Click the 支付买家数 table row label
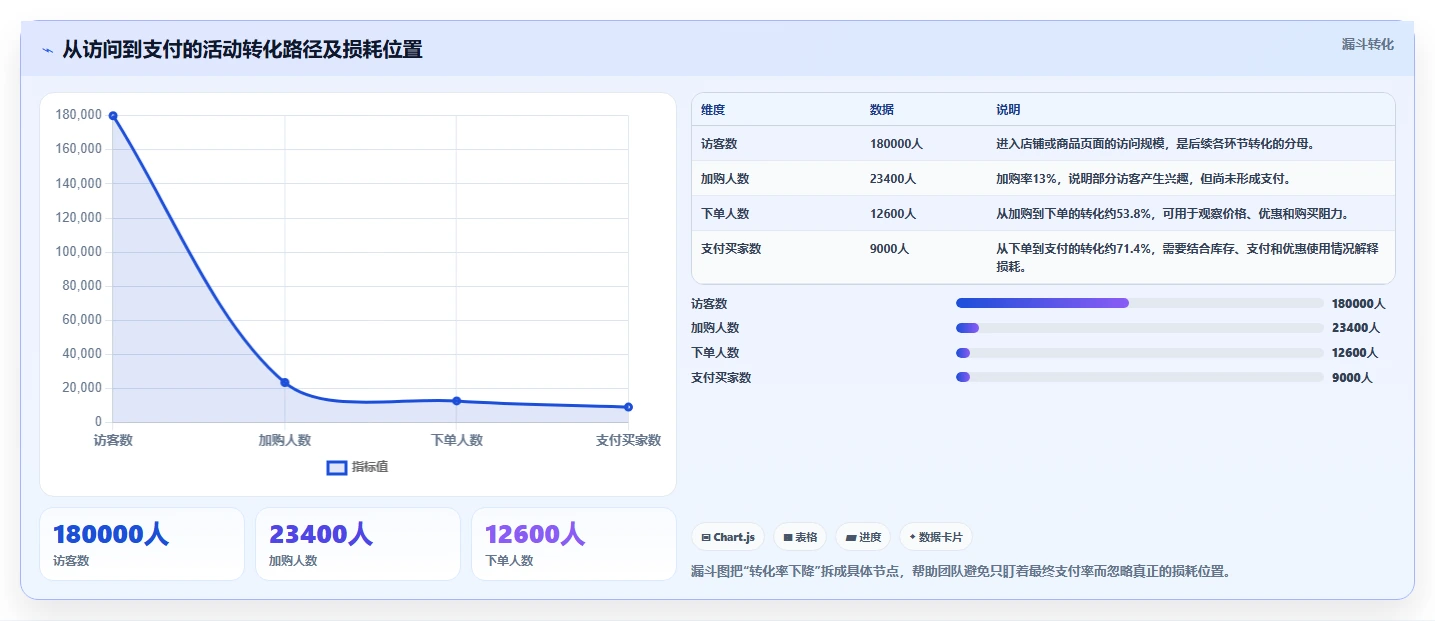This screenshot has width=1435, height=621. pyautogui.click(x=731, y=249)
